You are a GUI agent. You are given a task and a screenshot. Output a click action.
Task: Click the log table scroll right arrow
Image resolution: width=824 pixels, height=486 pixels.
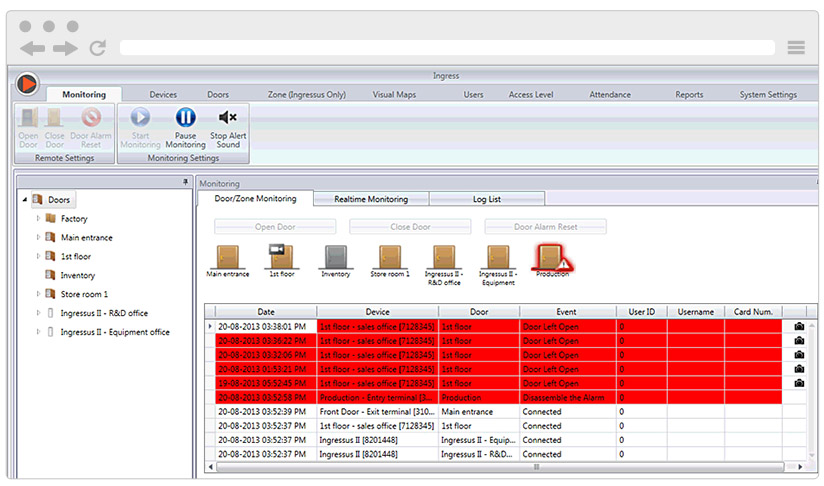(x=800, y=467)
